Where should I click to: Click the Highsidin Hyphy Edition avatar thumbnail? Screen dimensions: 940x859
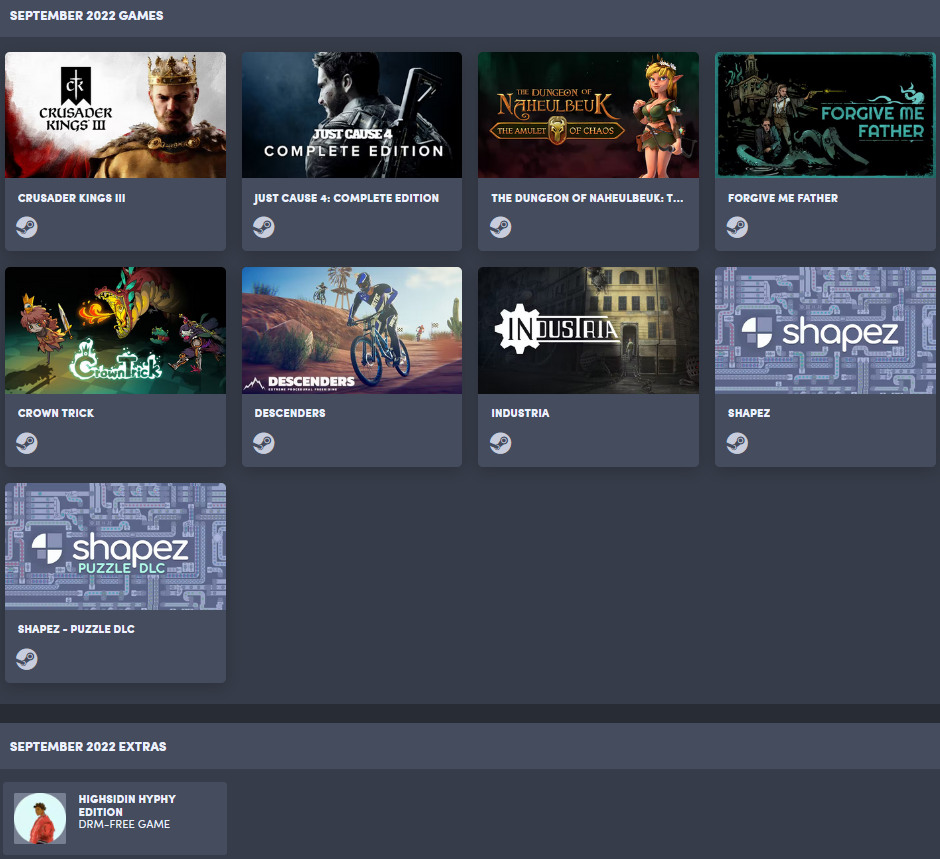pos(40,818)
